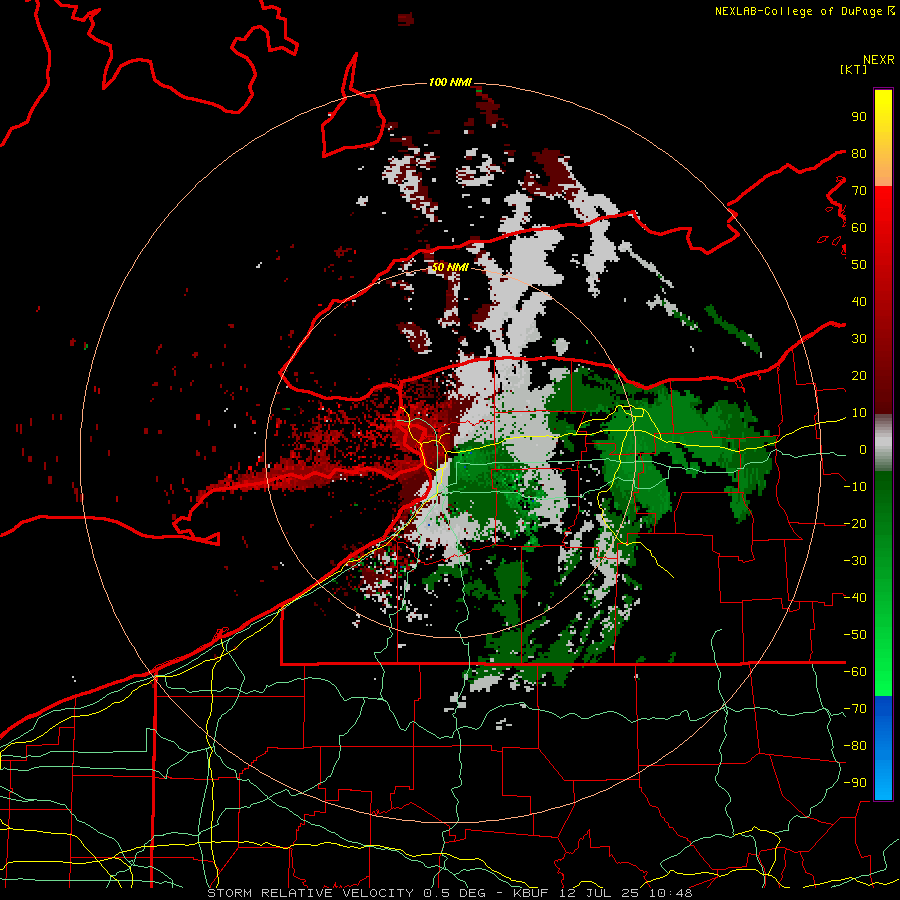Select the 50 NMI range ring label
This screenshot has height=900, width=900.
450,267
